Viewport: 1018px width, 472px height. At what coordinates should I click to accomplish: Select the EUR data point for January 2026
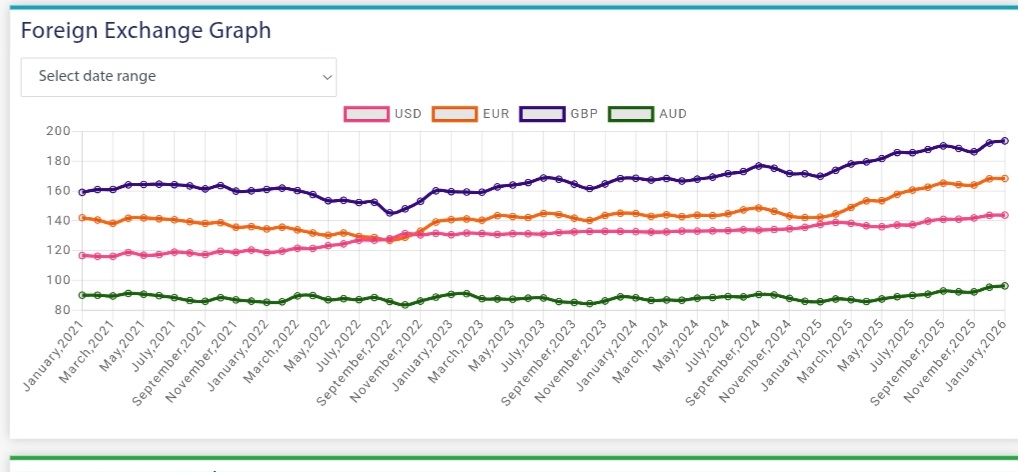pos(1004,178)
